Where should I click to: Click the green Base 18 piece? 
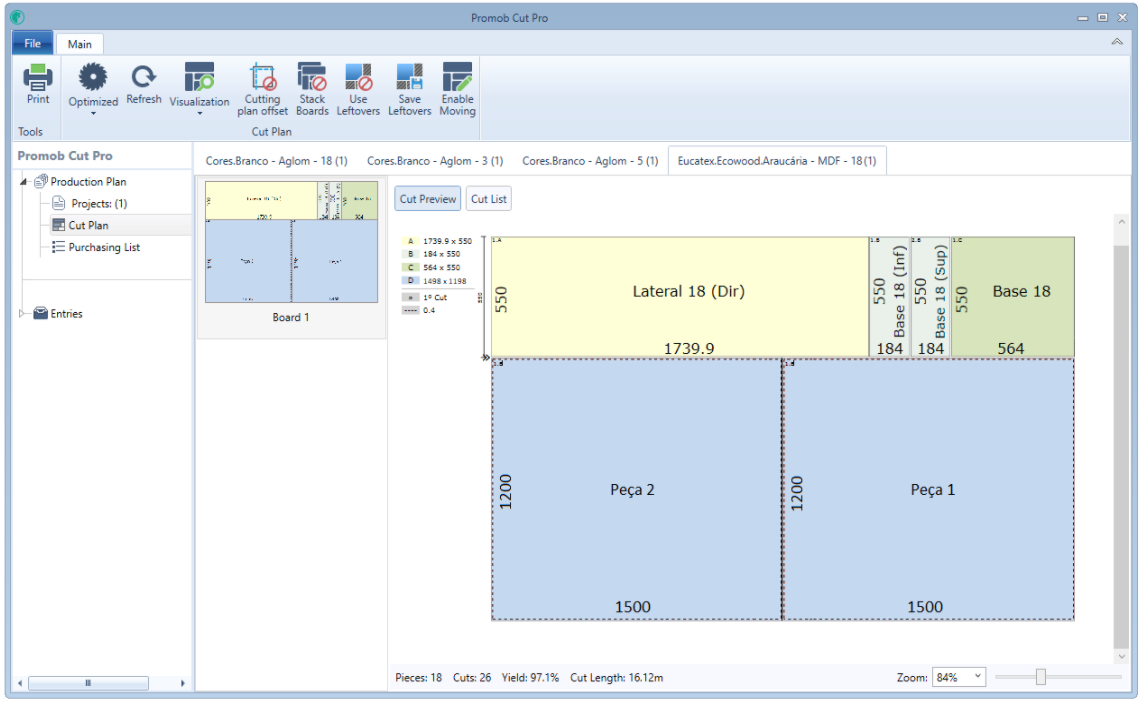(x=1013, y=297)
